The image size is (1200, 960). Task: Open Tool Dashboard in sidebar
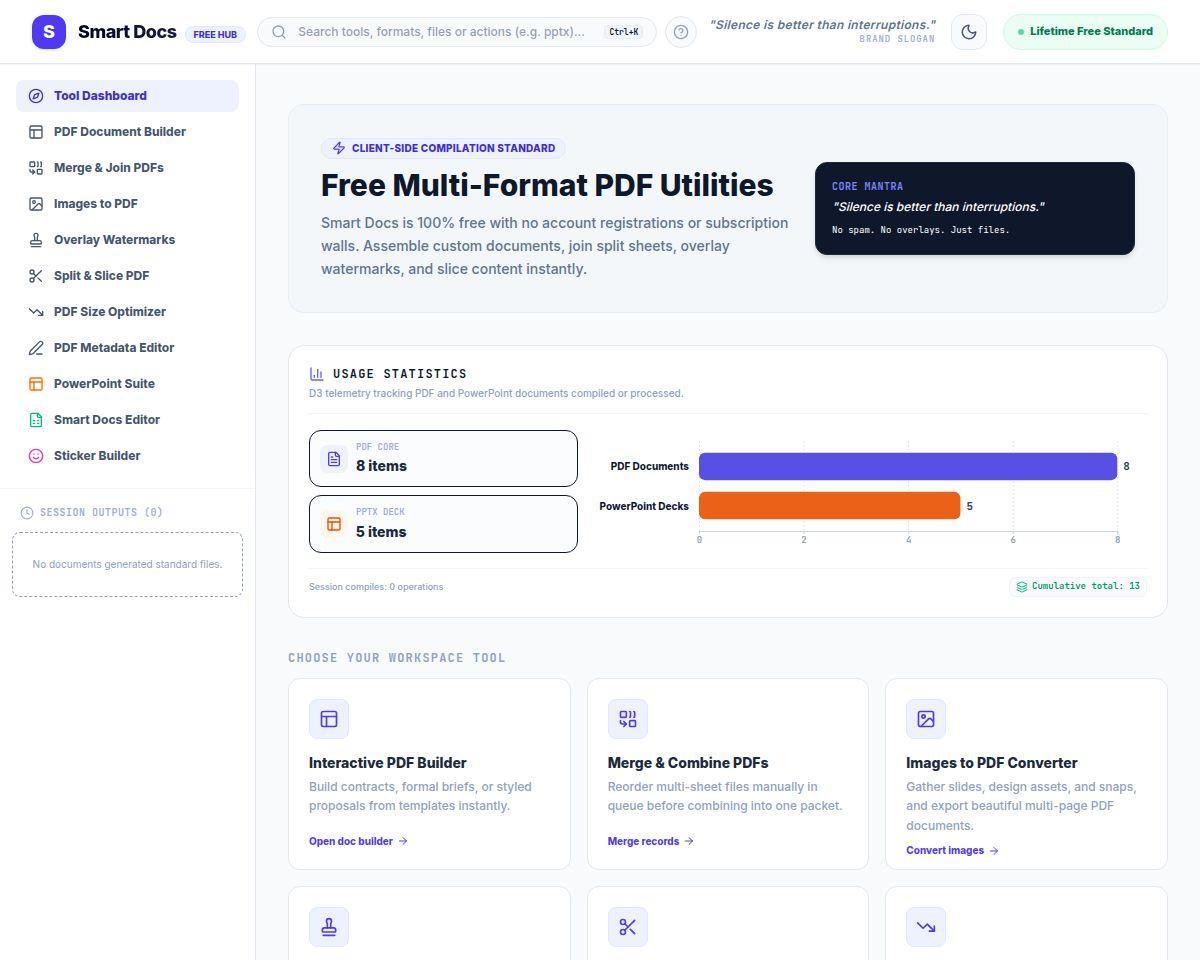coord(127,96)
